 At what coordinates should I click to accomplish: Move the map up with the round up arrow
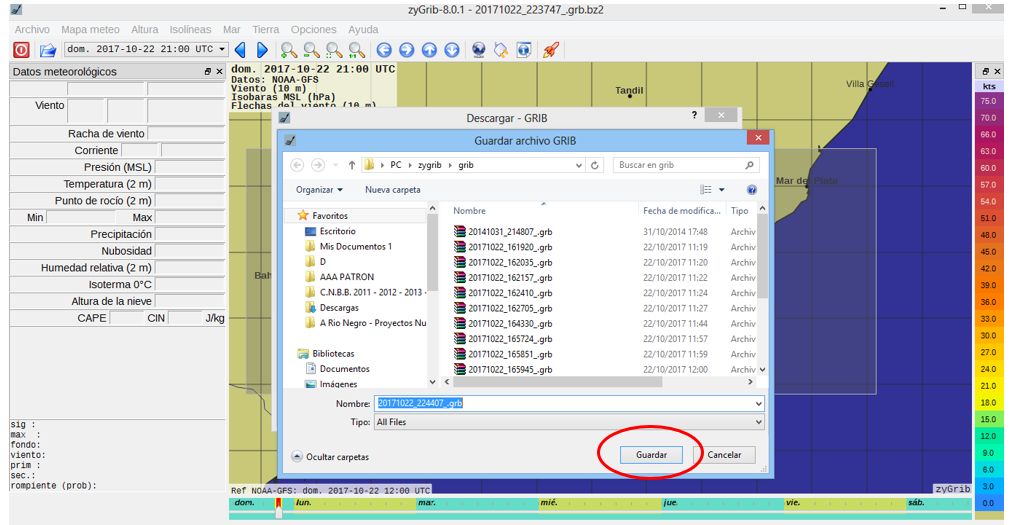pos(429,50)
